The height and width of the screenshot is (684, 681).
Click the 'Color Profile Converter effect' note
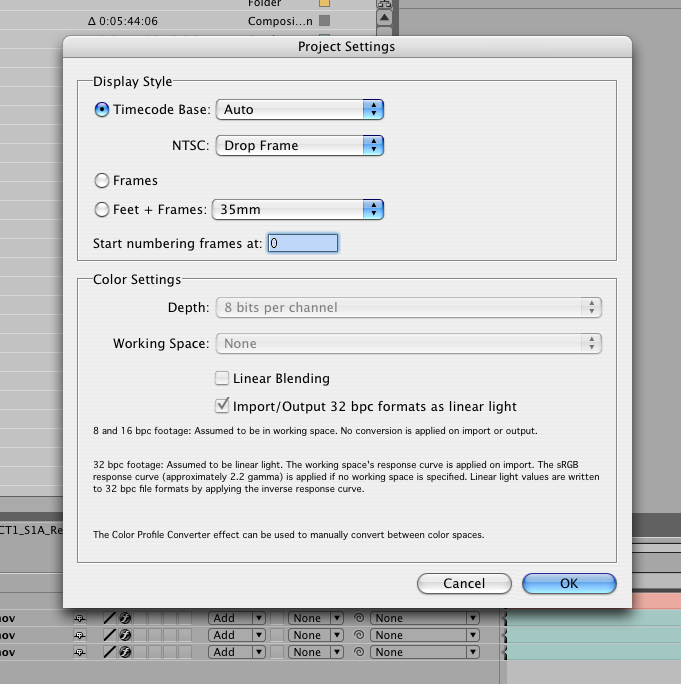[x=288, y=534]
